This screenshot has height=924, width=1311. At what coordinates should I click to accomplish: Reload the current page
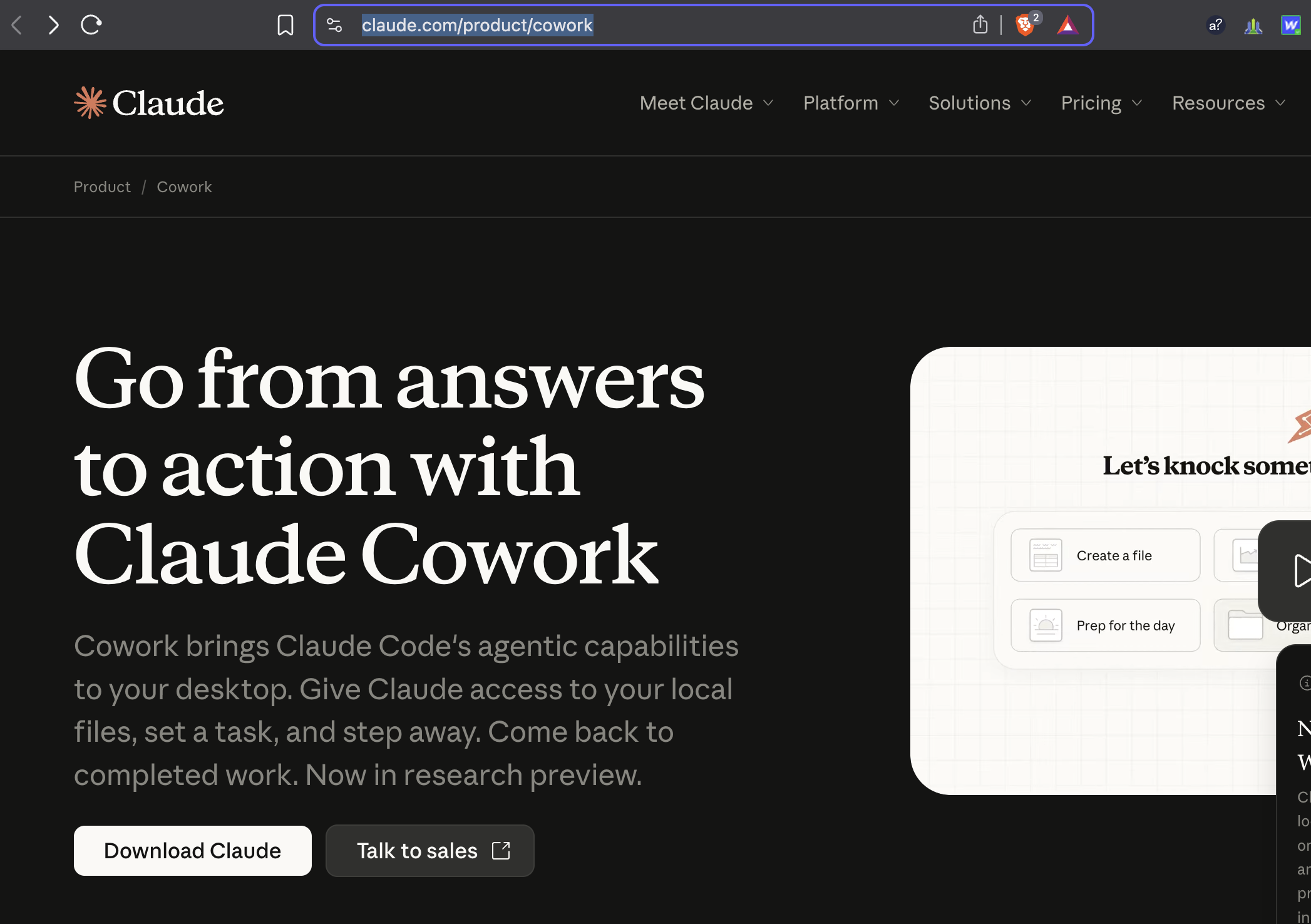click(x=91, y=25)
